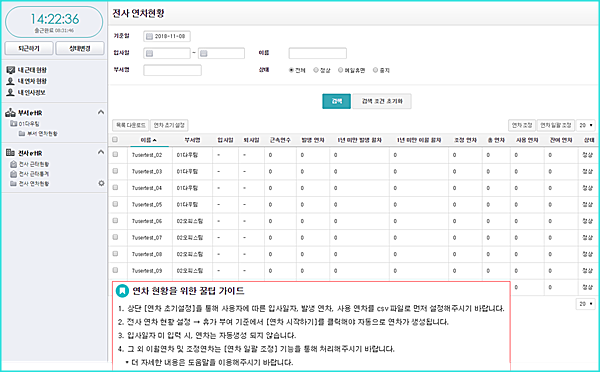Click the 연차 일괄 조정 button
Viewport: 600px width, 372px height.
click(556, 125)
